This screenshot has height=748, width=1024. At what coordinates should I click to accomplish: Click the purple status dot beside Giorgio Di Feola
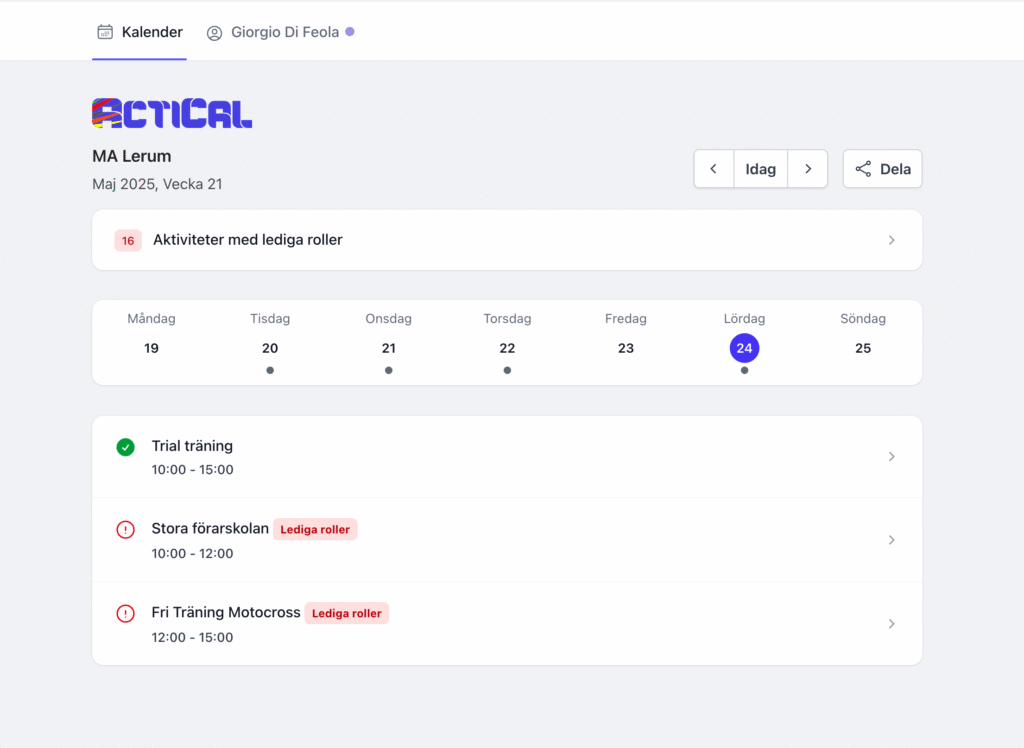pos(350,31)
